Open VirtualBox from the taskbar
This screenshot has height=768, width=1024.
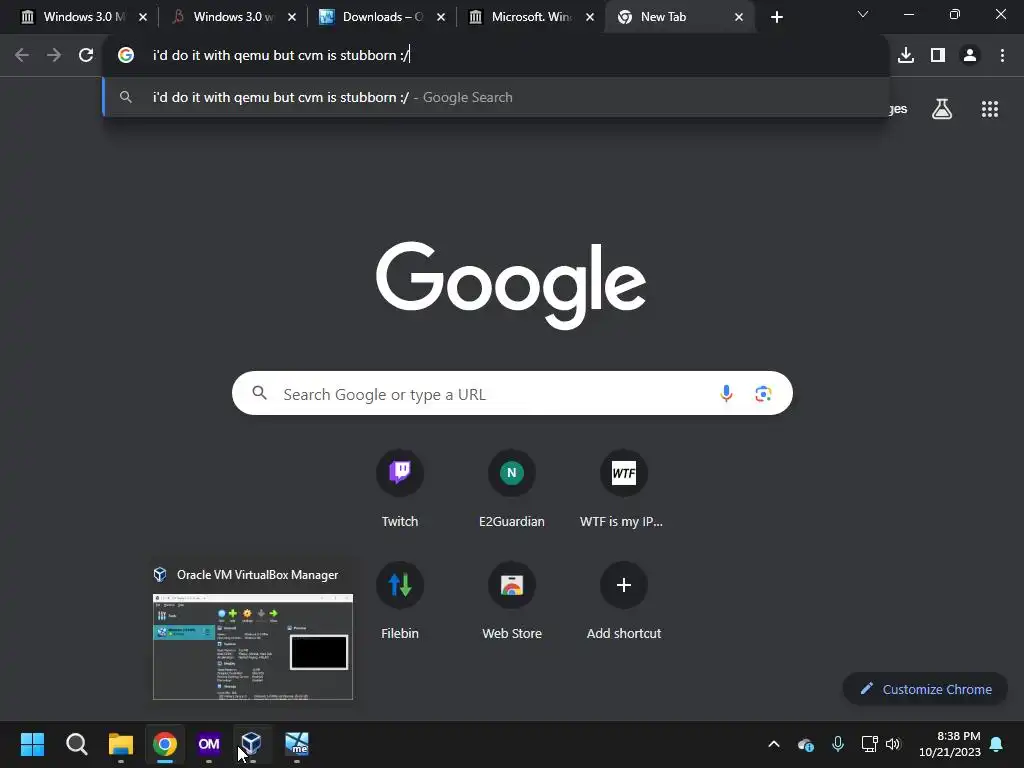point(251,744)
